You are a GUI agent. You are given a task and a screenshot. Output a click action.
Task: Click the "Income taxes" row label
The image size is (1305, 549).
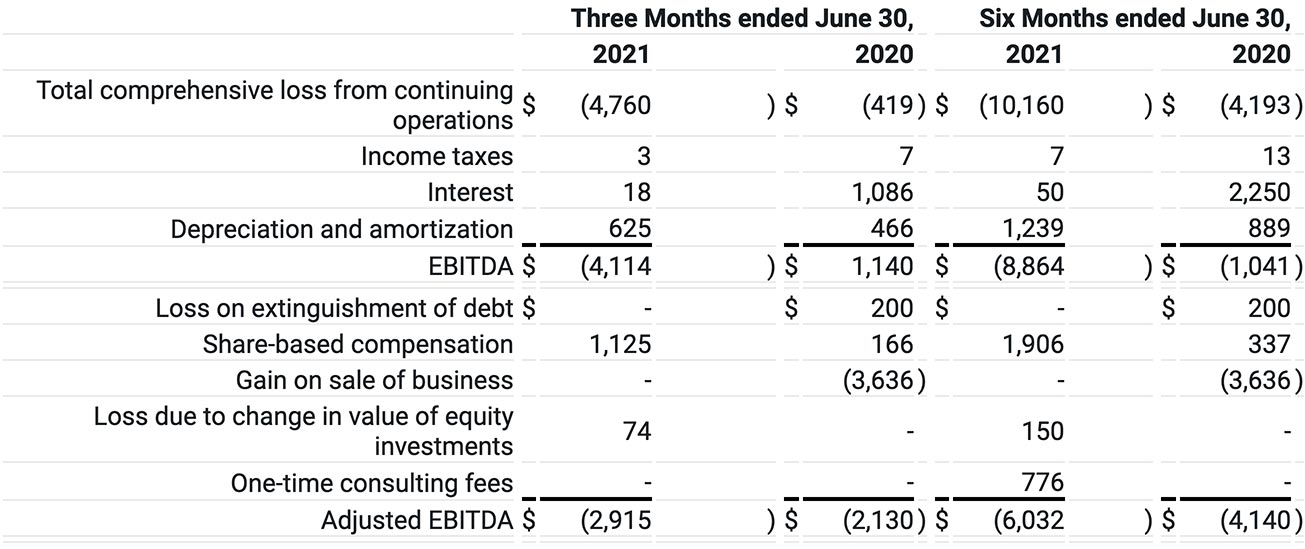click(x=437, y=156)
